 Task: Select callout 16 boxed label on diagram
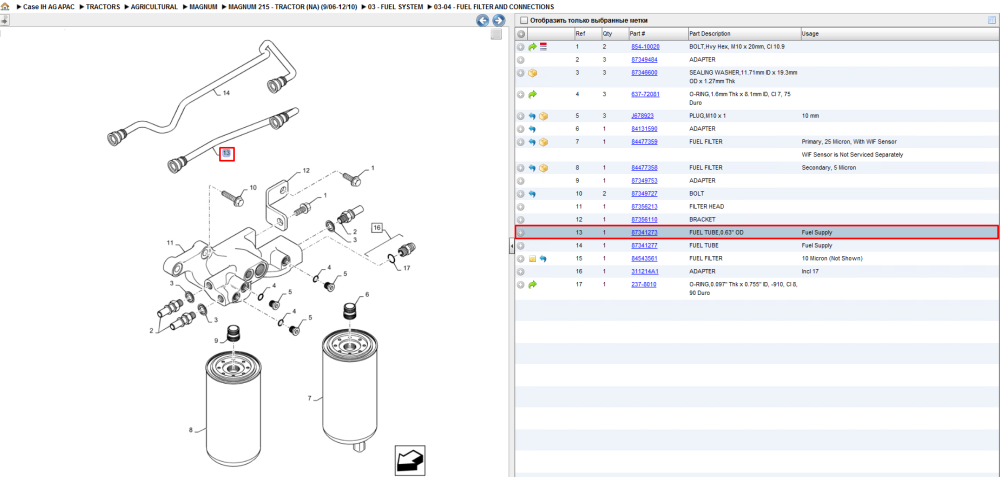377,228
